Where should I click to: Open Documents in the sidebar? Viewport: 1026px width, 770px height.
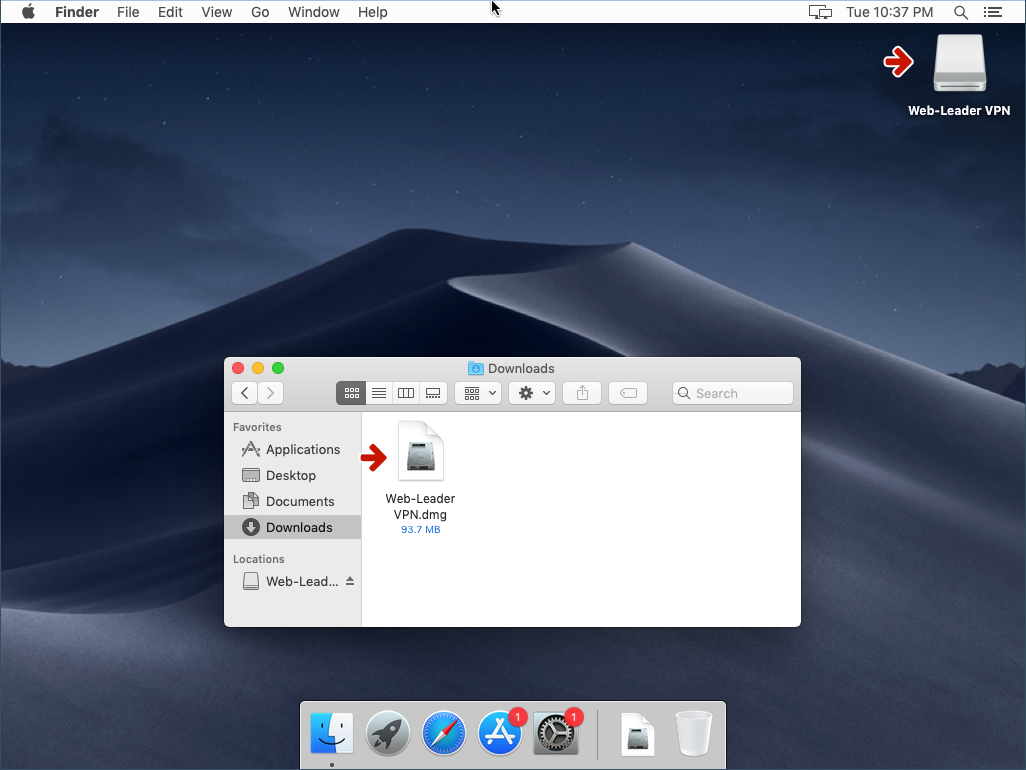(293, 502)
